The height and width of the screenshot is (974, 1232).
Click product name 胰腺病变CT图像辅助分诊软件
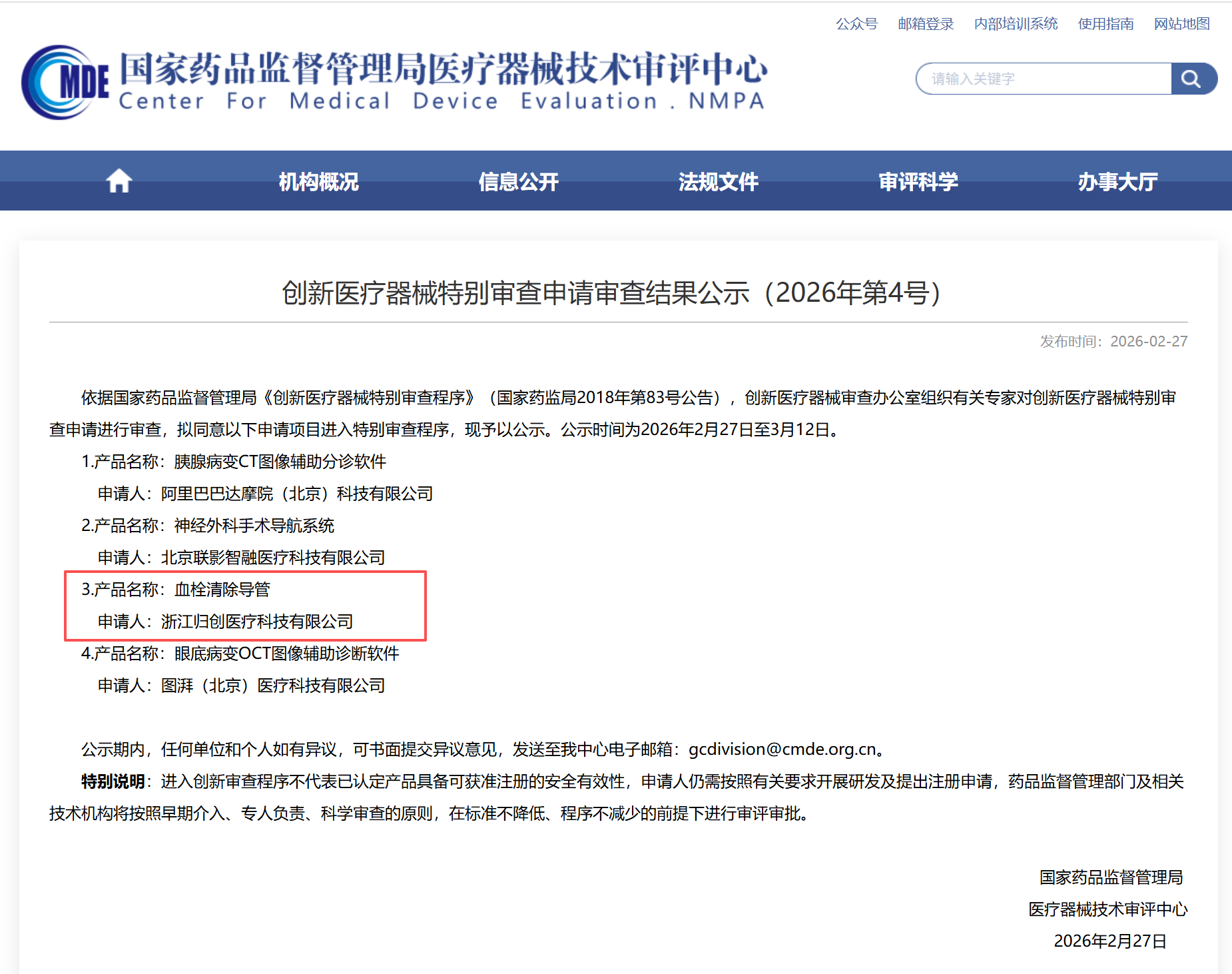point(280,462)
